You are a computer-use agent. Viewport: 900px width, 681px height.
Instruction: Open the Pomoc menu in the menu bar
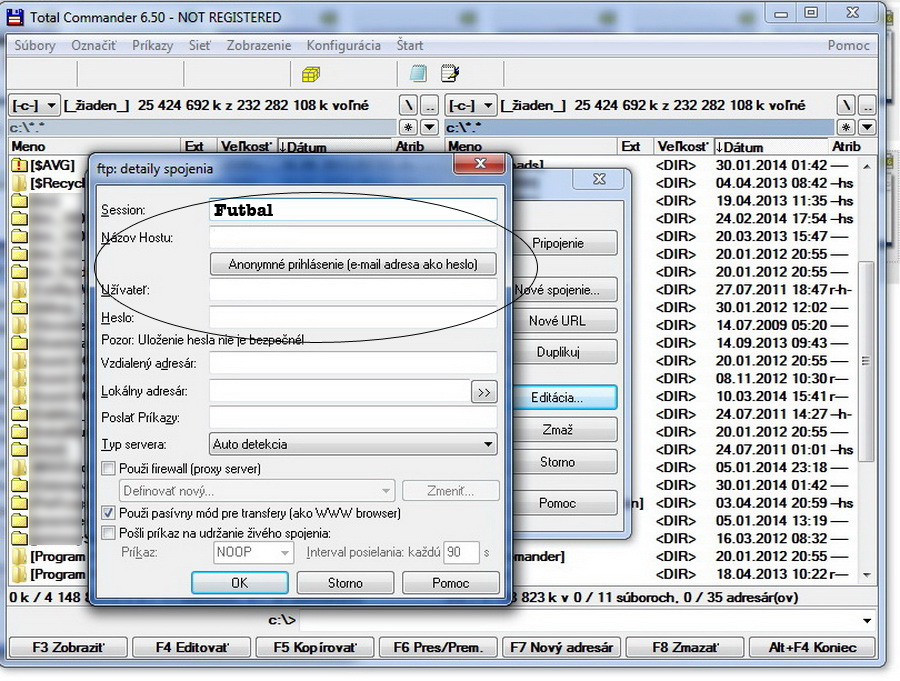(848, 45)
